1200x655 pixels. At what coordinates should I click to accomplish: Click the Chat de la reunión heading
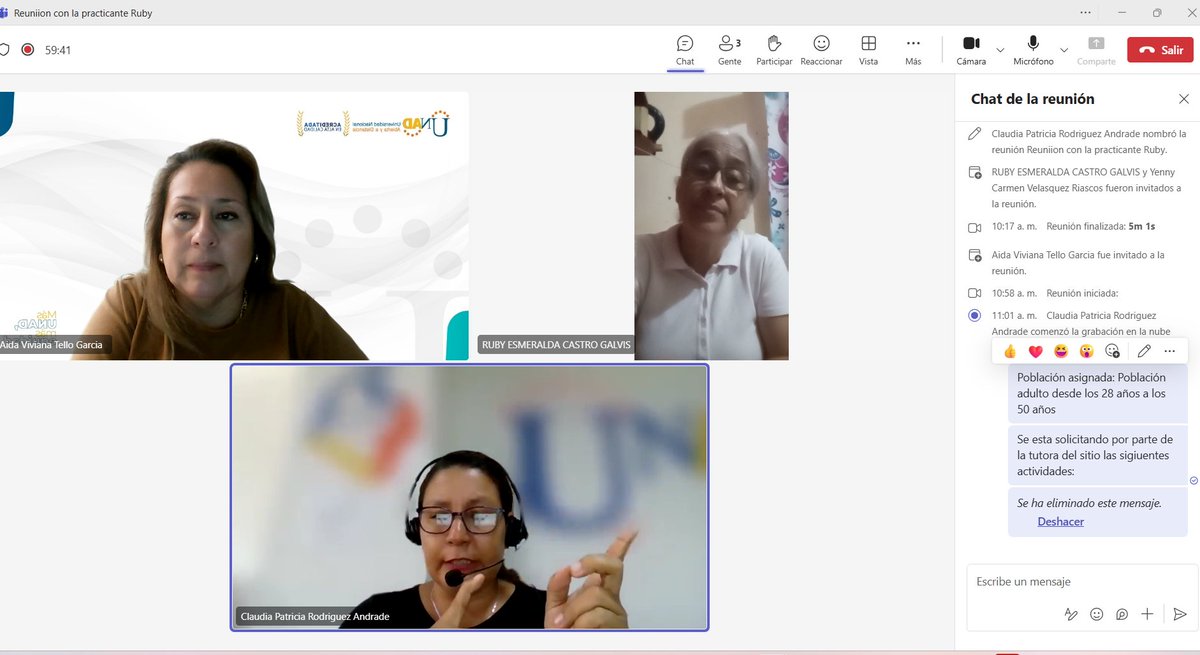(1033, 99)
